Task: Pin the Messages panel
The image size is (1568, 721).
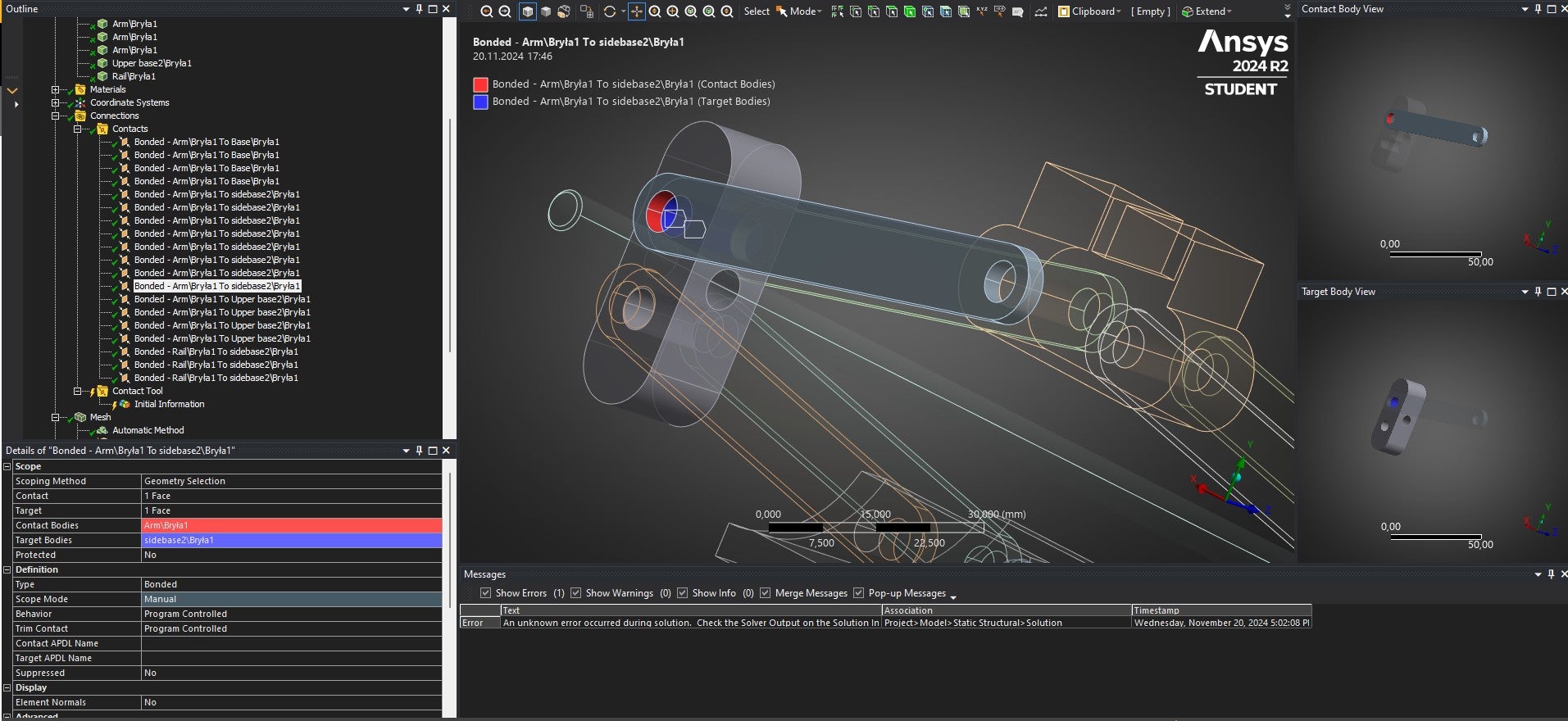Action: point(1551,574)
